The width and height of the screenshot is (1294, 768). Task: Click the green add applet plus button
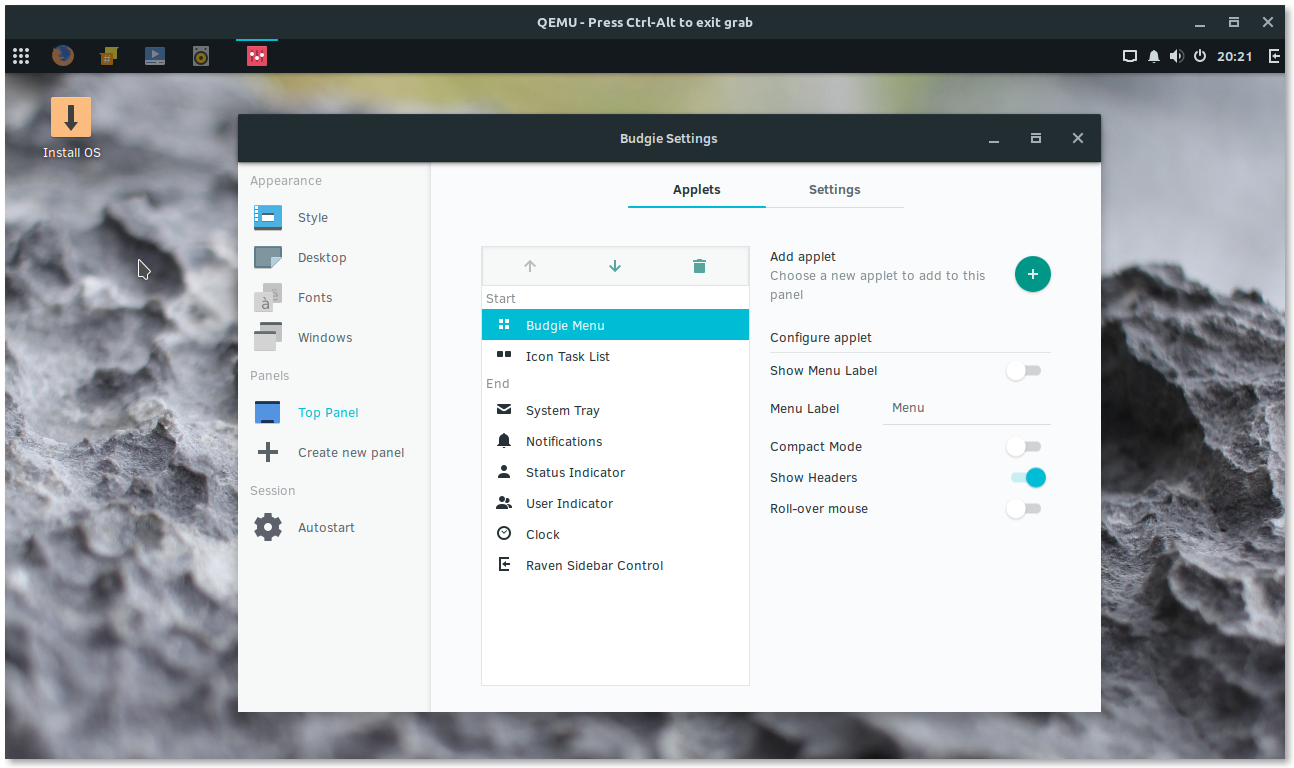(1033, 274)
